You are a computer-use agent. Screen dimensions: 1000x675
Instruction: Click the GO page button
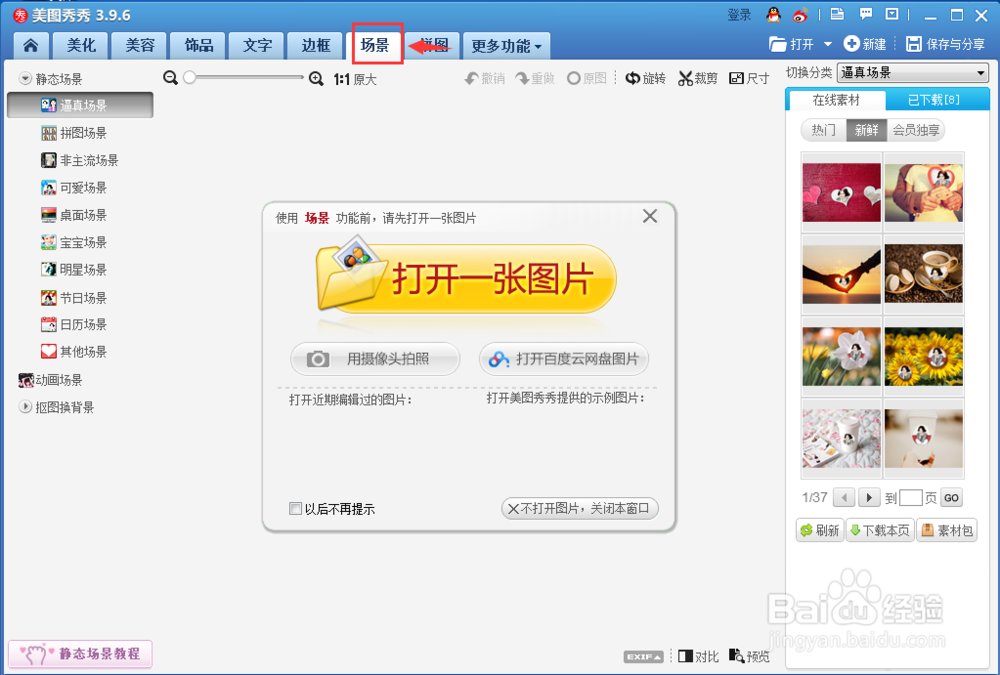pyautogui.click(x=952, y=498)
